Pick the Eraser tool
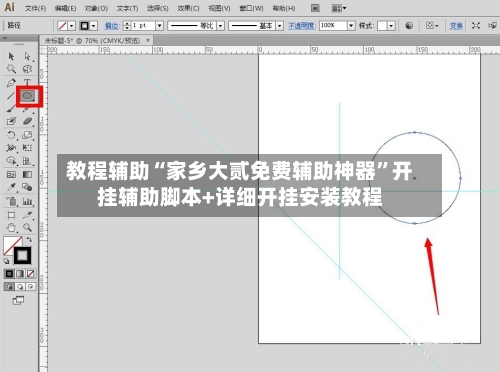The width and height of the screenshot is (500, 372). tap(27, 122)
